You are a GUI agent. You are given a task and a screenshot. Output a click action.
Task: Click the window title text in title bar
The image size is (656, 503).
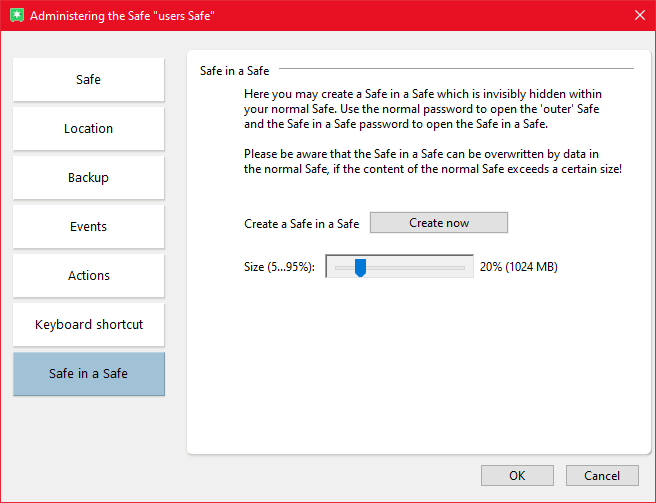[122, 16]
